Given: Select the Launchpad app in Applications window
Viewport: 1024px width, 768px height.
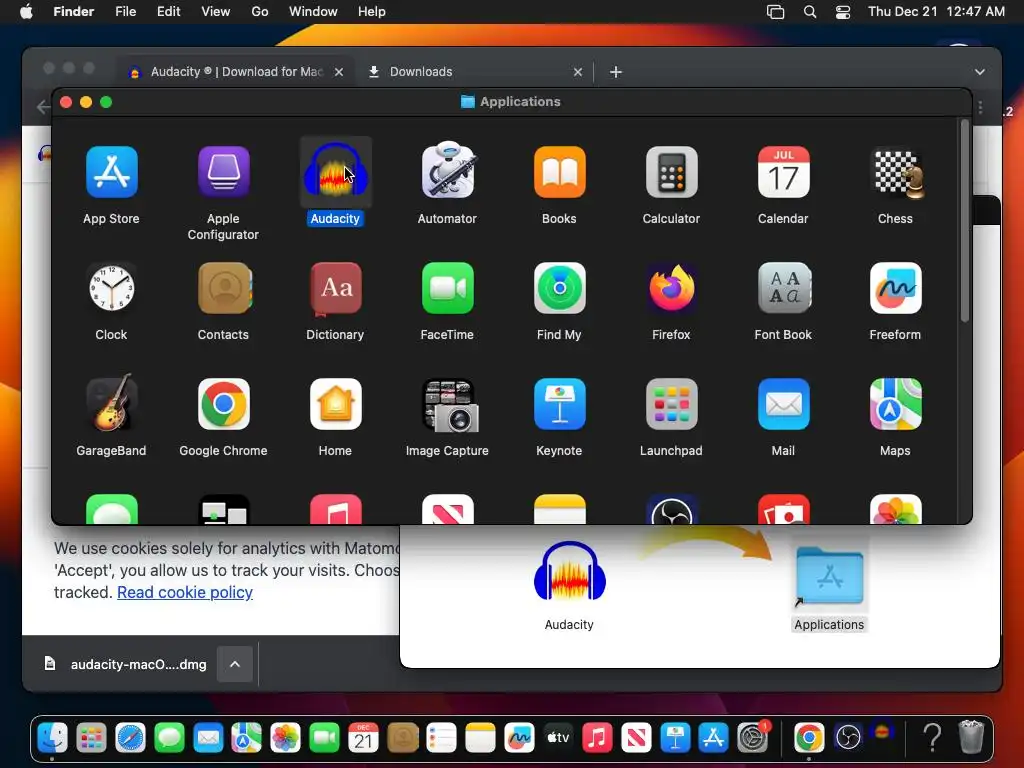Looking at the screenshot, I should (671, 404).
